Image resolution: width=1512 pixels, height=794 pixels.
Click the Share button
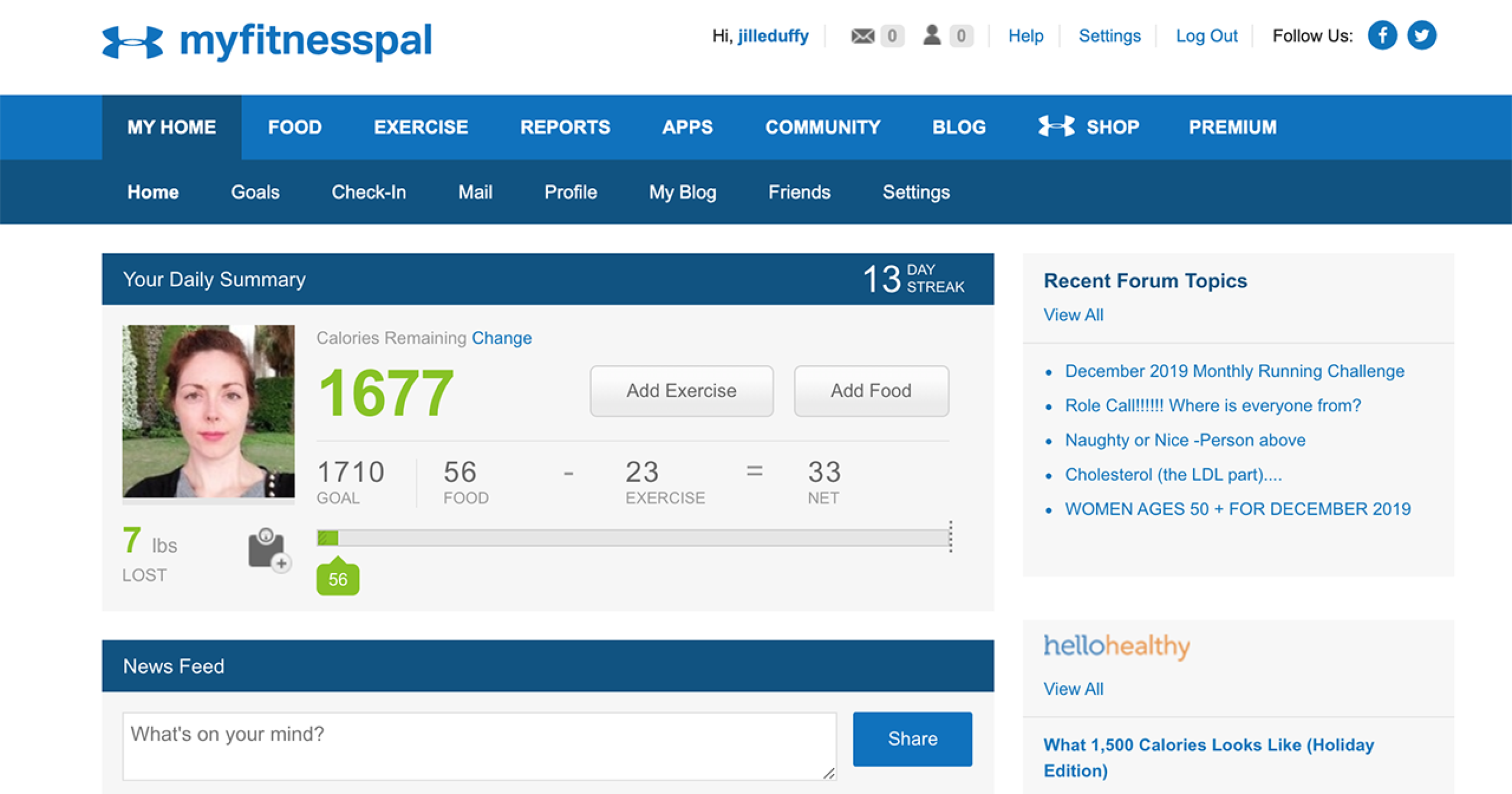(x=912, y=739)
